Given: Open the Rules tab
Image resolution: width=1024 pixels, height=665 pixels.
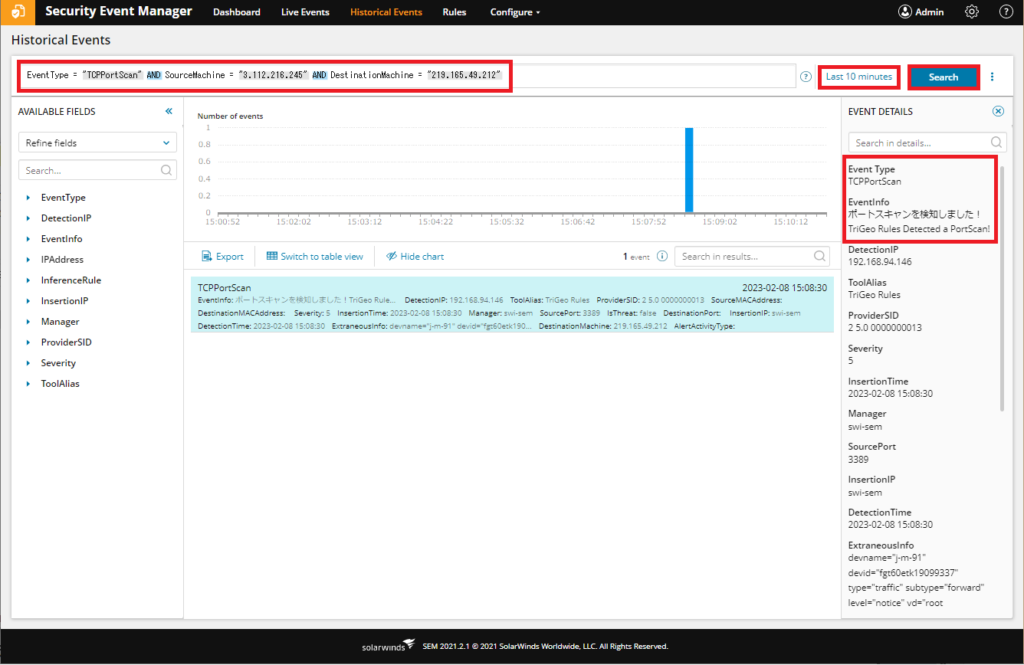Looking at the screenshot, I should 454,12.
